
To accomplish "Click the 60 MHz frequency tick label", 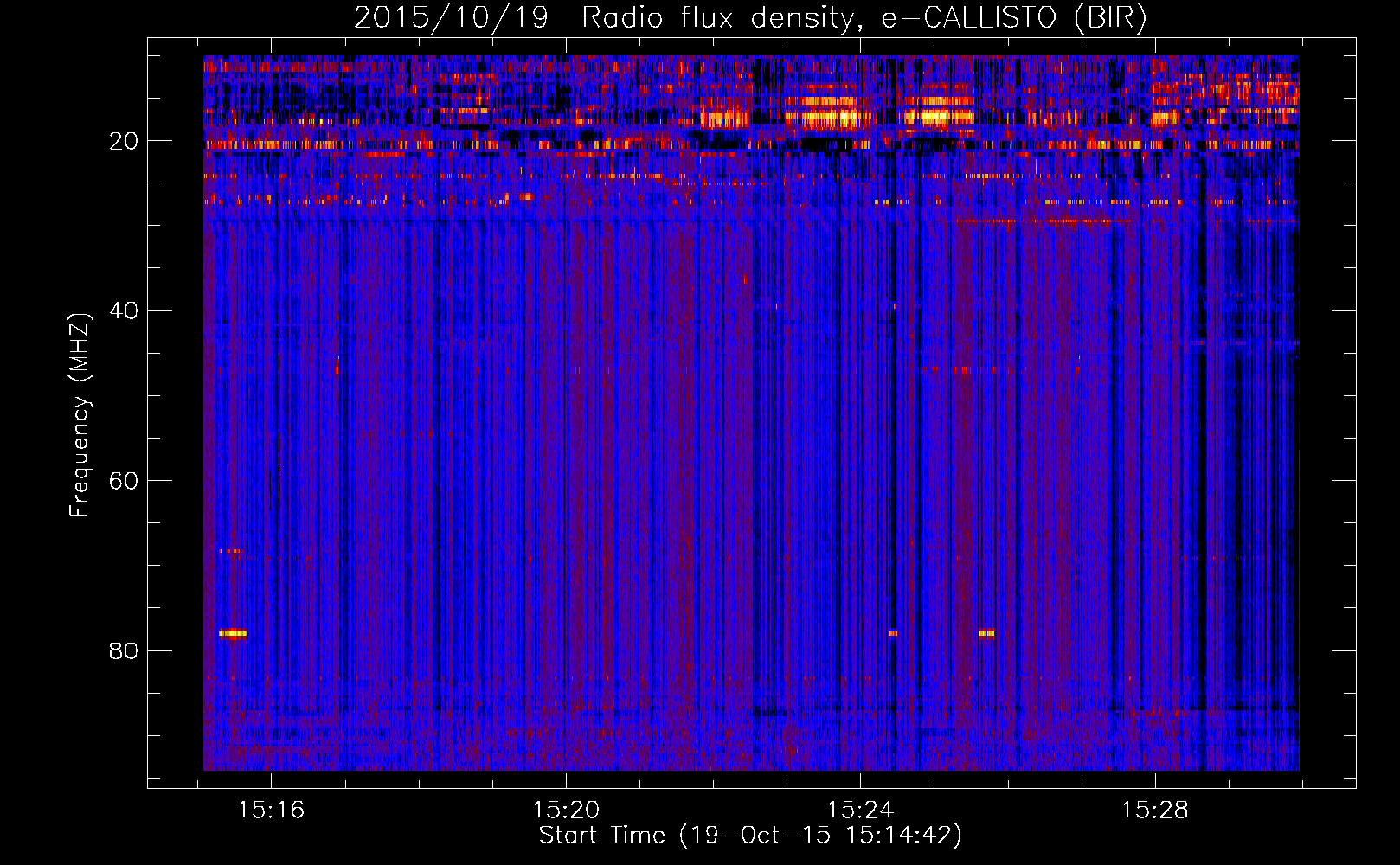I will click(x=124, y=481).
